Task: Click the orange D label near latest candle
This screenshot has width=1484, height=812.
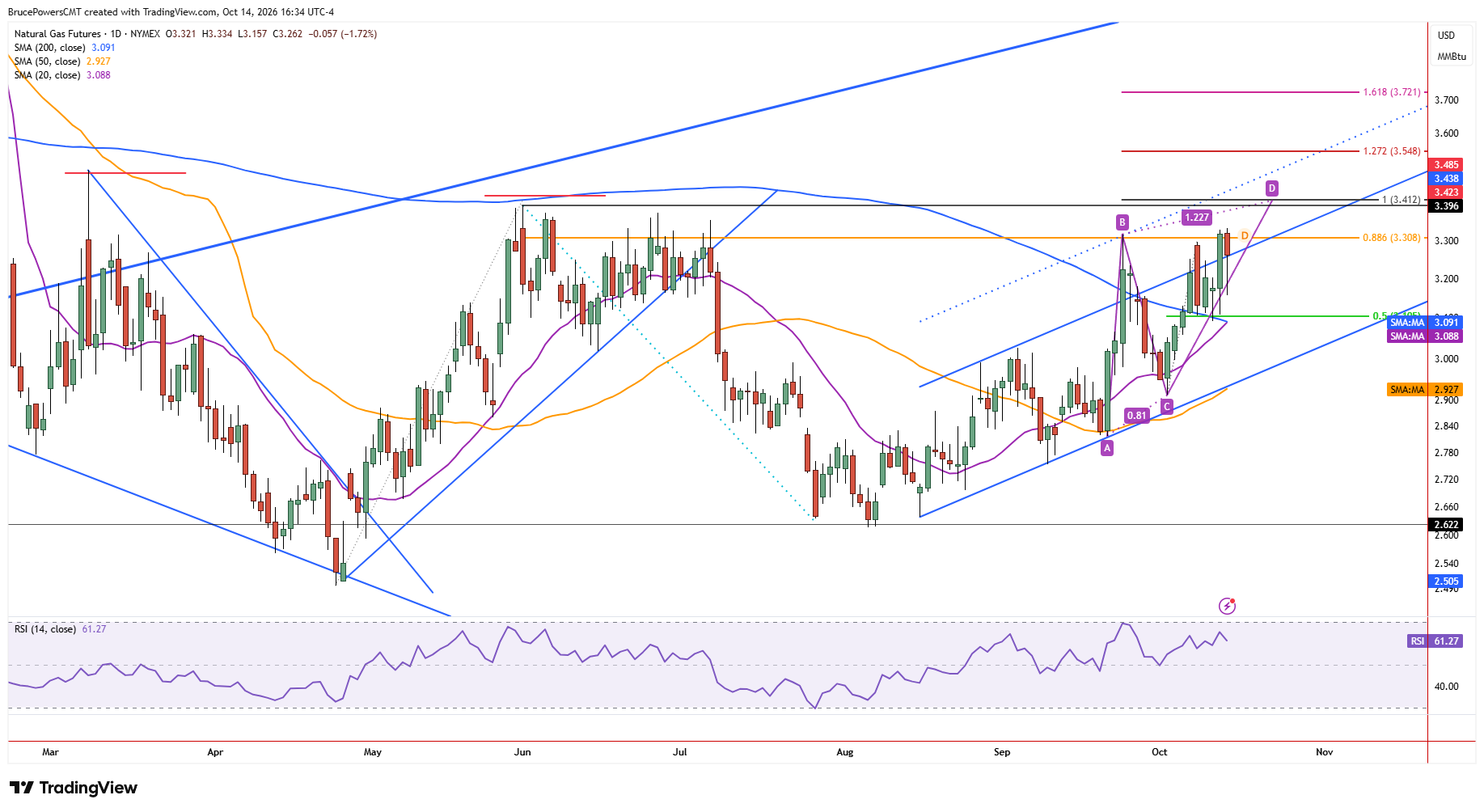Action: tap(1245, 236)
